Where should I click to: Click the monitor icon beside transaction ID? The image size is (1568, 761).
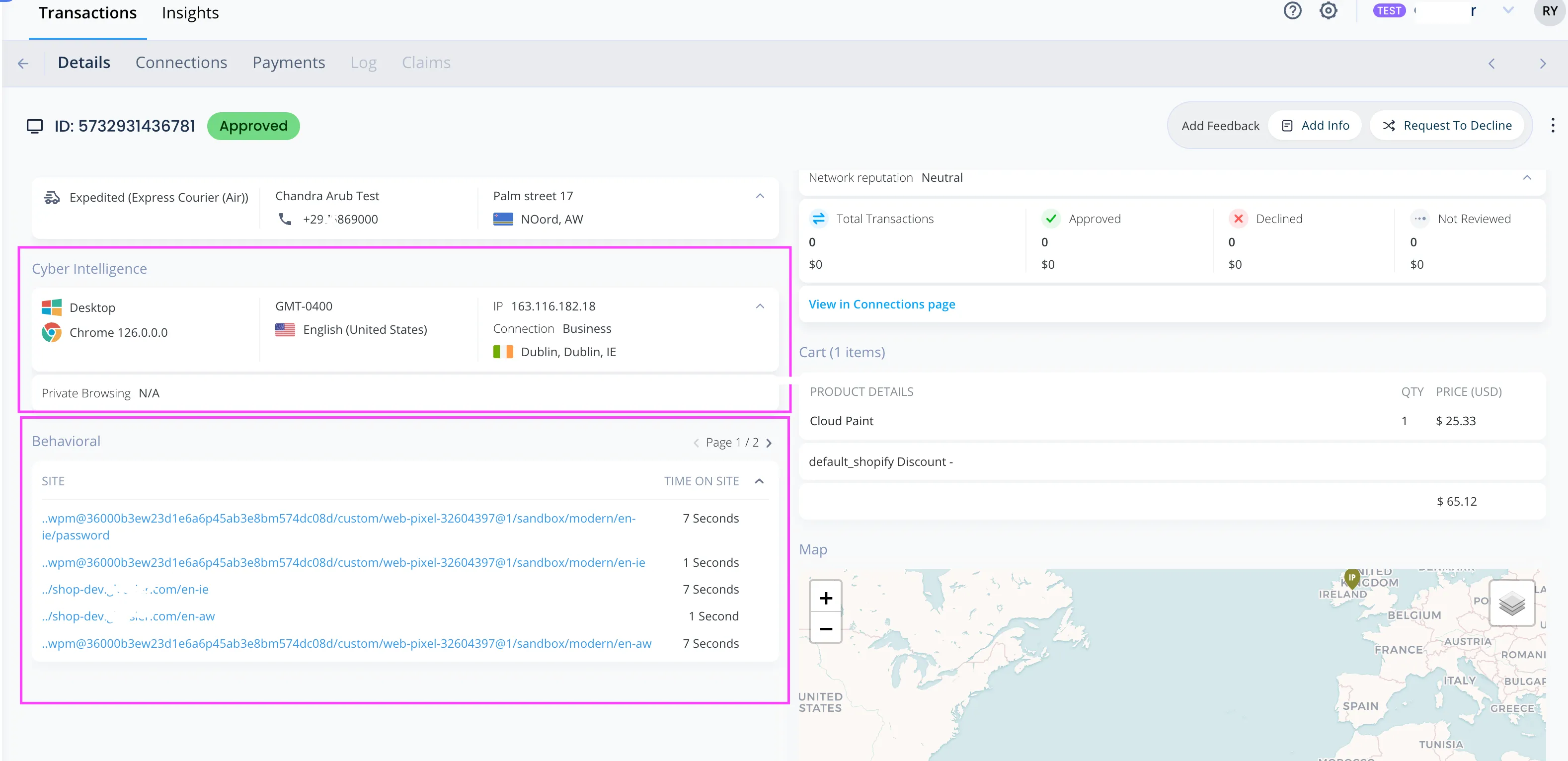(x=35, y=126)
